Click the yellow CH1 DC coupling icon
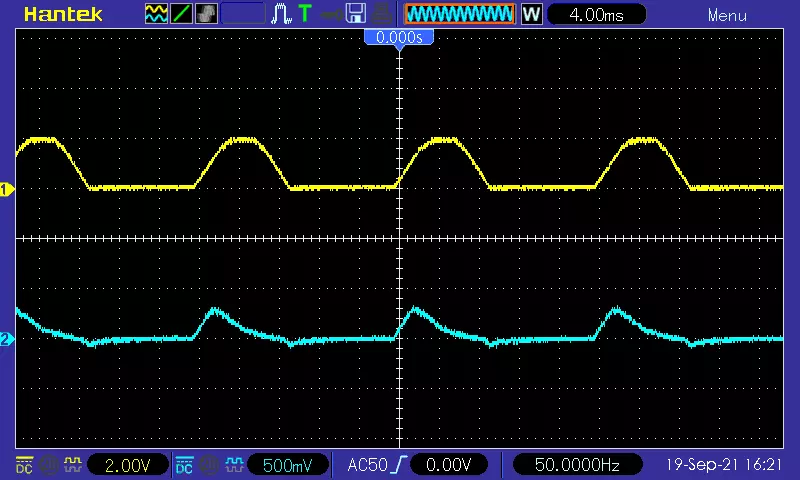This screenshot has height=480, width=800. [24, 465]
